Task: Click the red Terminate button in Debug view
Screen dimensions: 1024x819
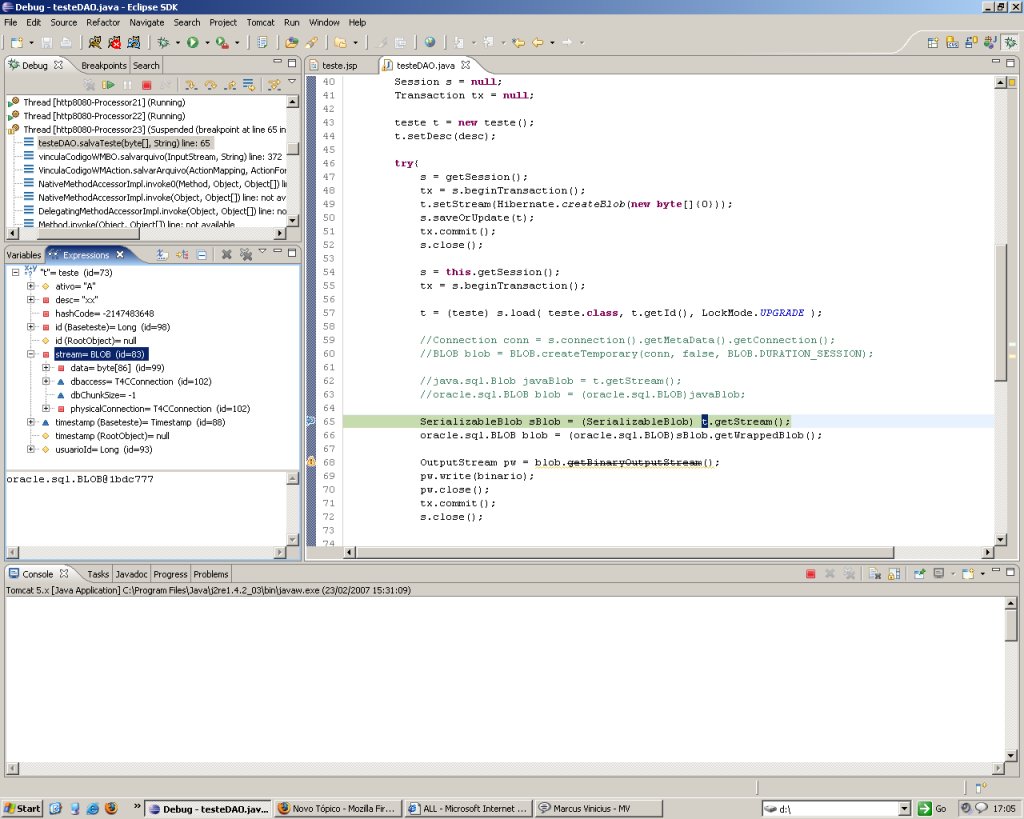Action: (x=147, y=85)
